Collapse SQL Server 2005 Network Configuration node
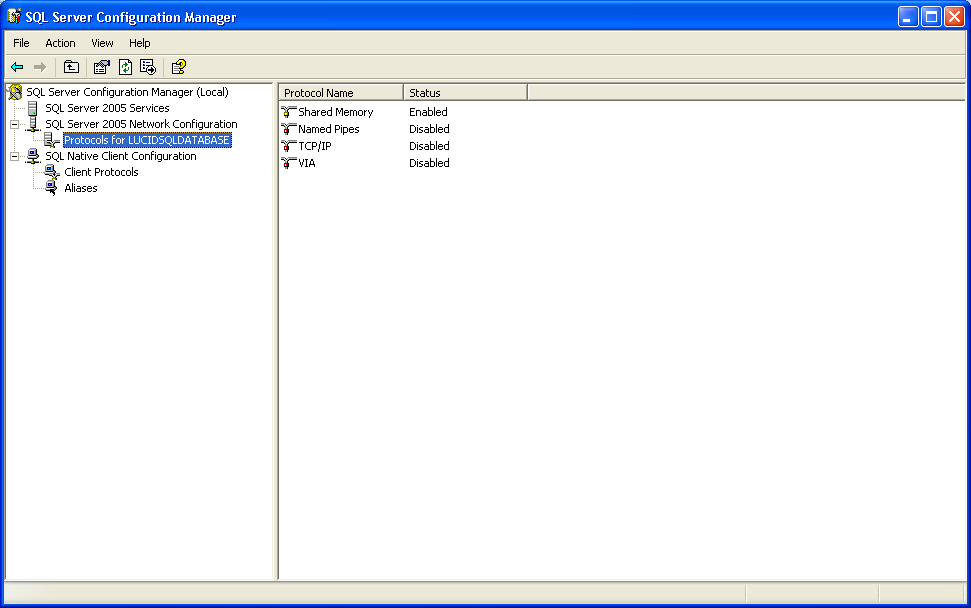This screenshot has height=608, width=971. (14, 124)
